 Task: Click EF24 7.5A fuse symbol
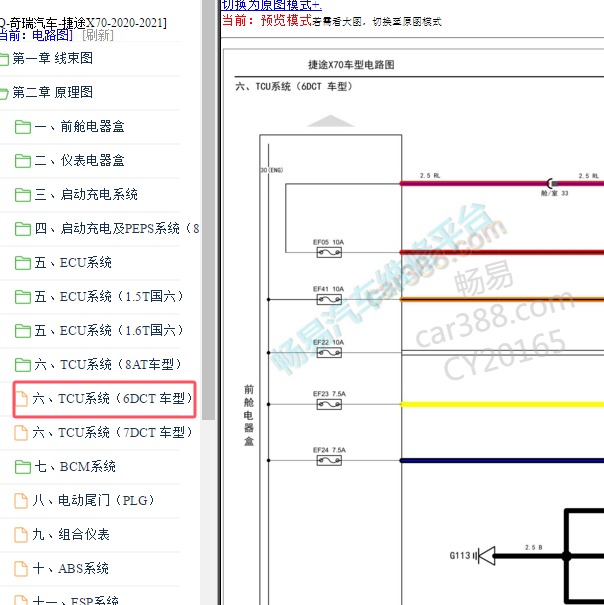(329, 460)
